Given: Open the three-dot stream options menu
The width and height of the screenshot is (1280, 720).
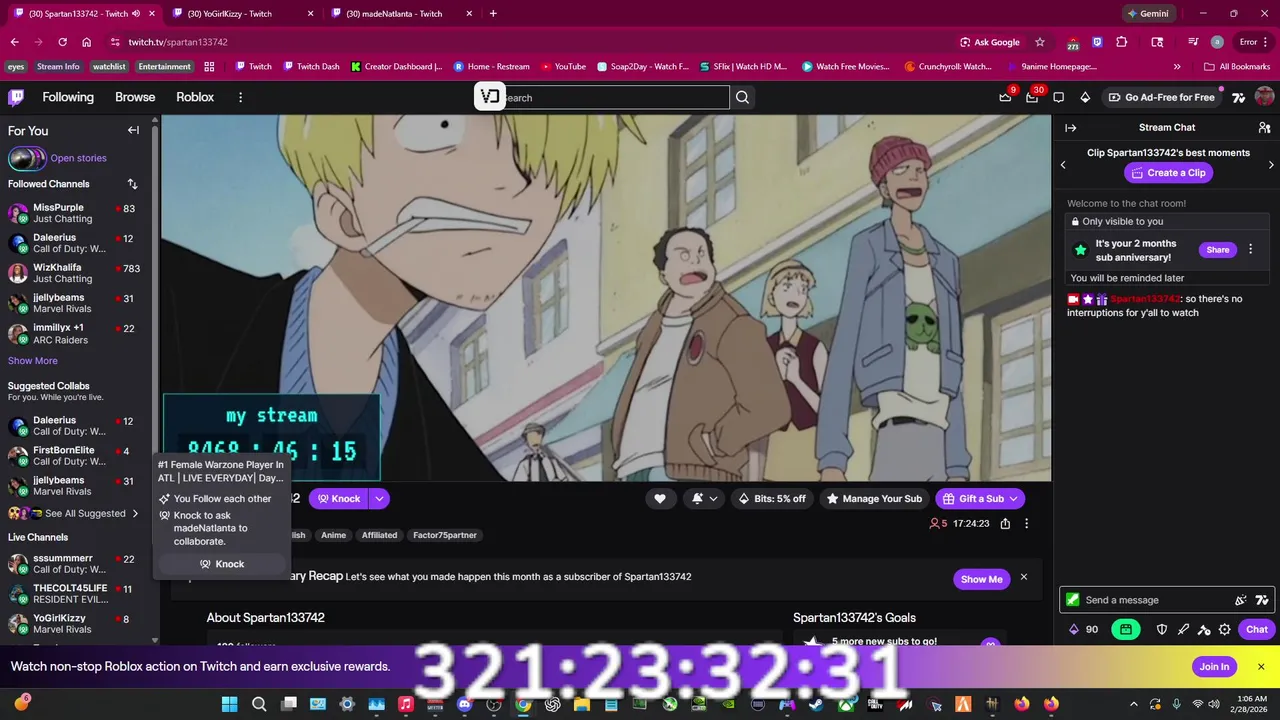Looking at the screenshot, I should (x=1026, y=523).
